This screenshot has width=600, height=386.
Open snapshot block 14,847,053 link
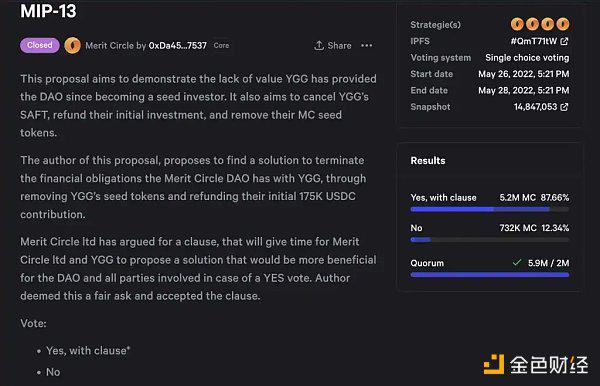click(535, 107)
